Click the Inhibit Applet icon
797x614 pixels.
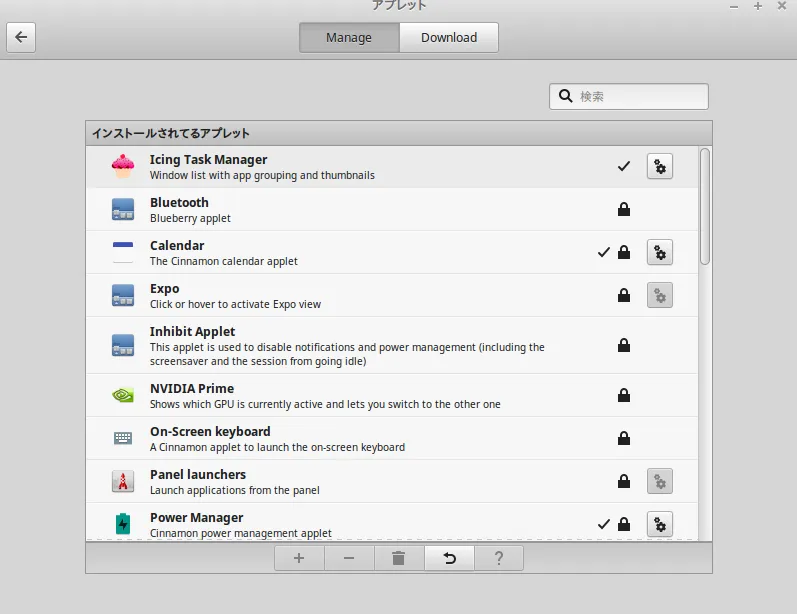coord(123,345)
